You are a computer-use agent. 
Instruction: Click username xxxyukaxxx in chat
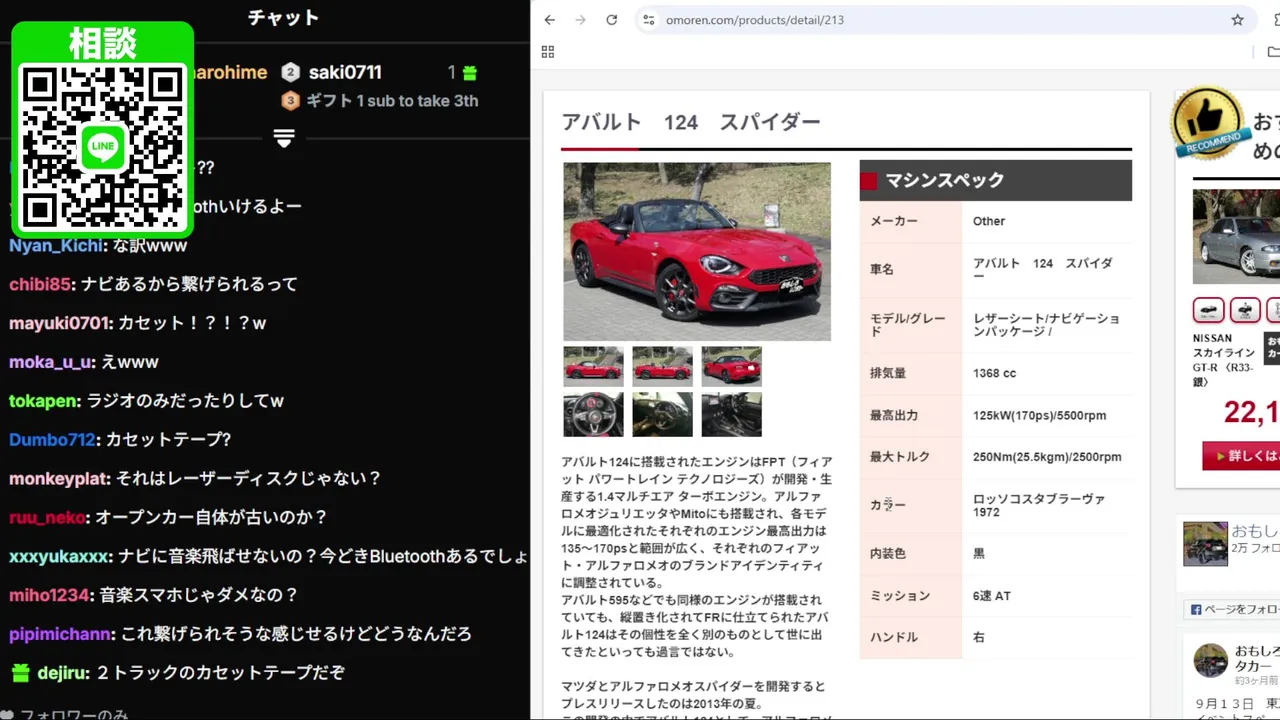[x=59, y=556]
